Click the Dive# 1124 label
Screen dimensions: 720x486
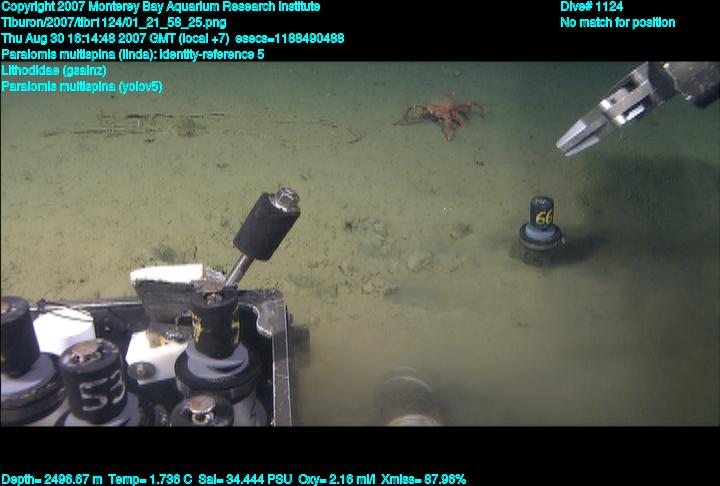592,7
